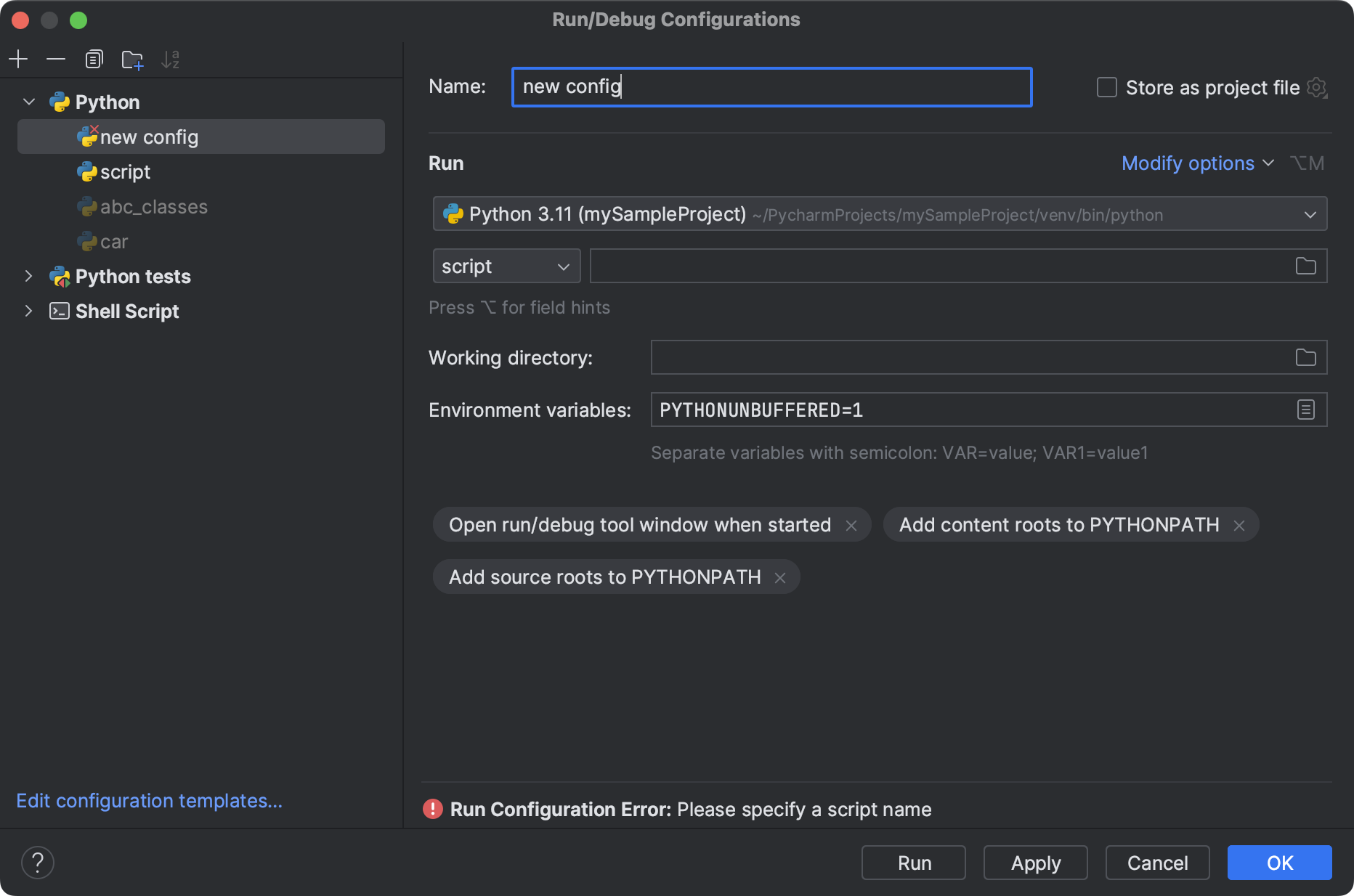Viewport: 1354px width, 896px height.
Task: Click the Apply button
Action: 1035,863
